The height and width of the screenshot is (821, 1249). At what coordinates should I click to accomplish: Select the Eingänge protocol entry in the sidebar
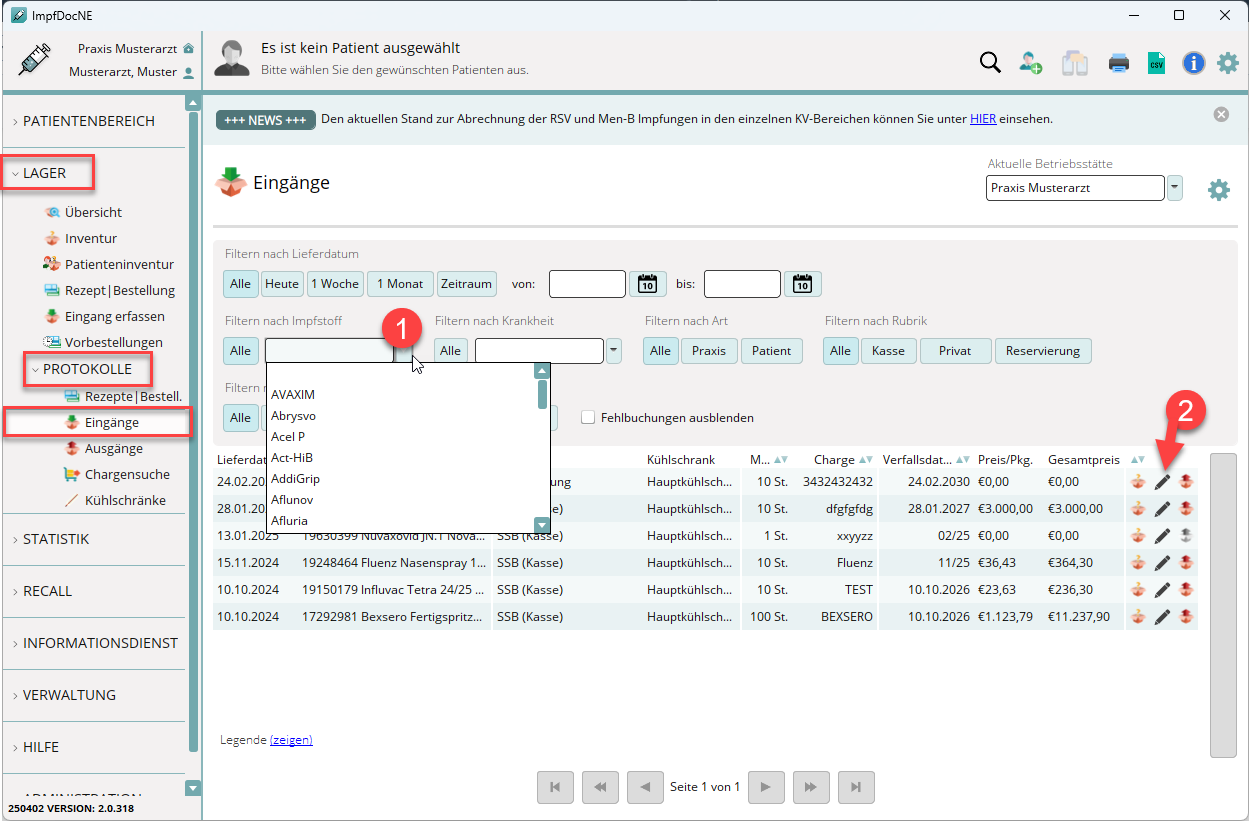tap(111, 422)
